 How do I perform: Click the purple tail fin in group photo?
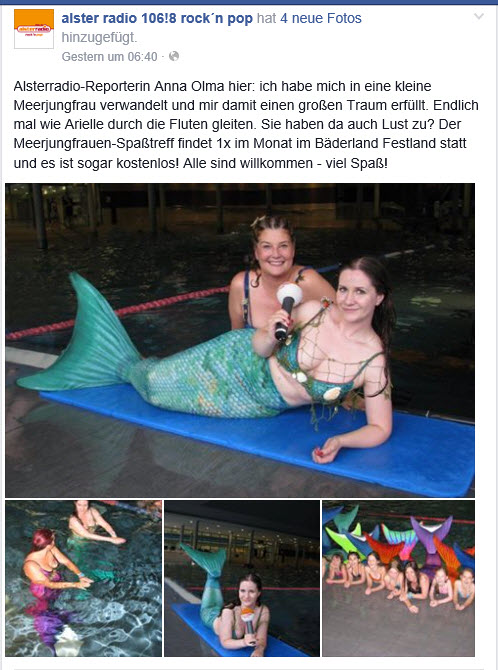coord(432,534)
